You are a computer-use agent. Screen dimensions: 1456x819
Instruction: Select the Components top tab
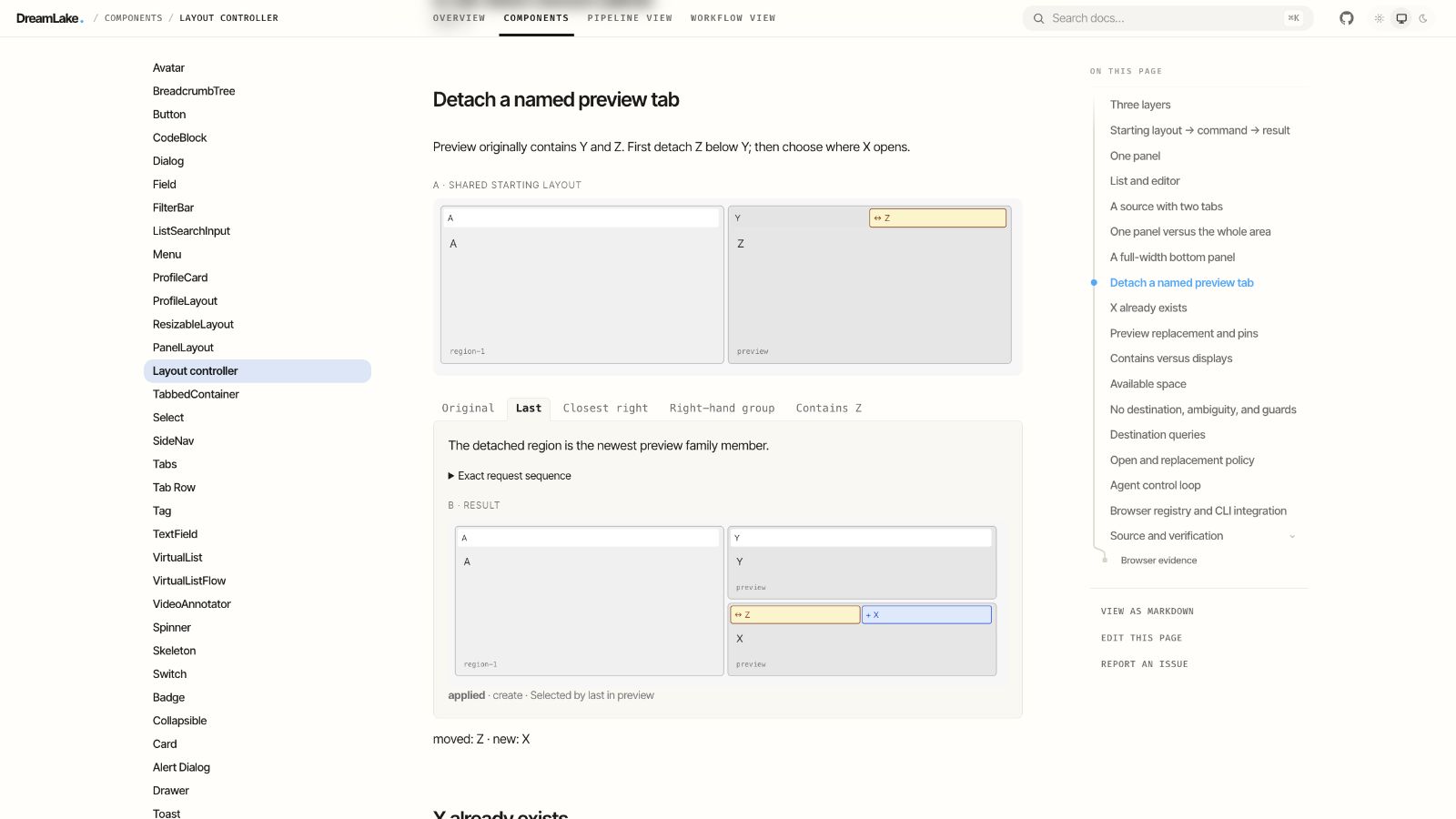click(x=536, y=18)
